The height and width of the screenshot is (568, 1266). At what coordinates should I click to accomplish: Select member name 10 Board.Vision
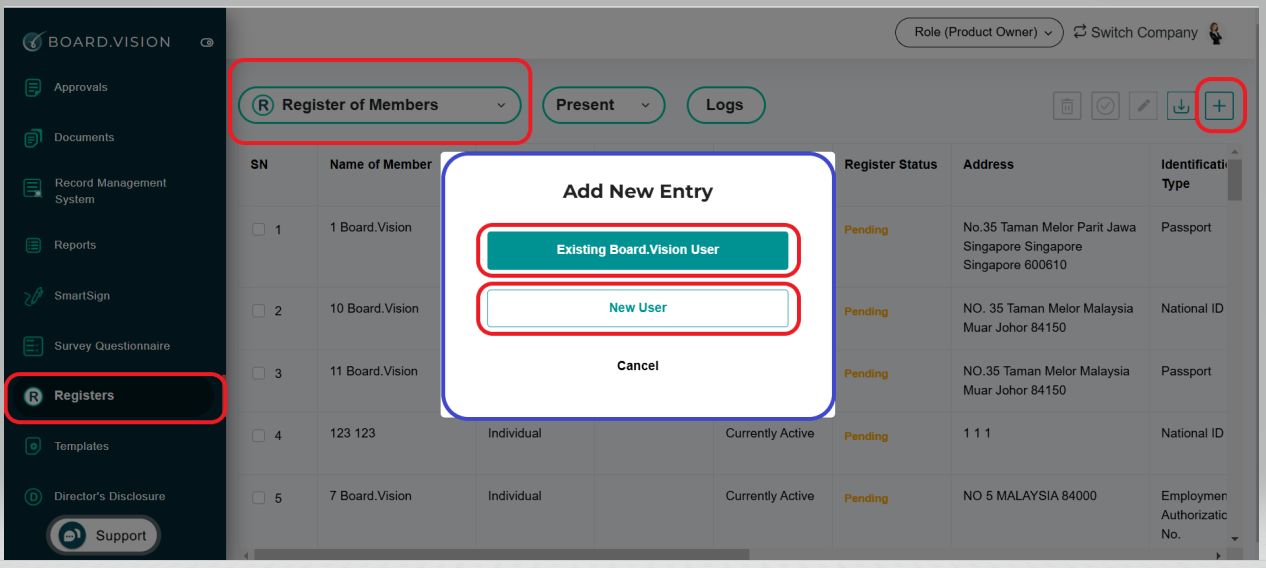tap(374, 309)
